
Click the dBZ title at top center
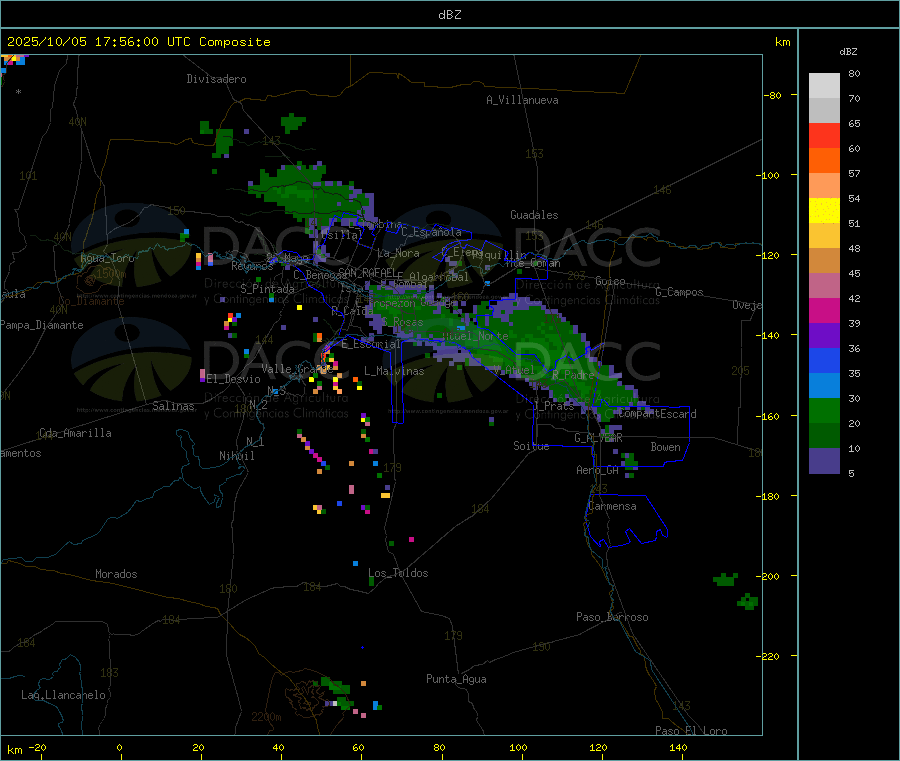449,15
